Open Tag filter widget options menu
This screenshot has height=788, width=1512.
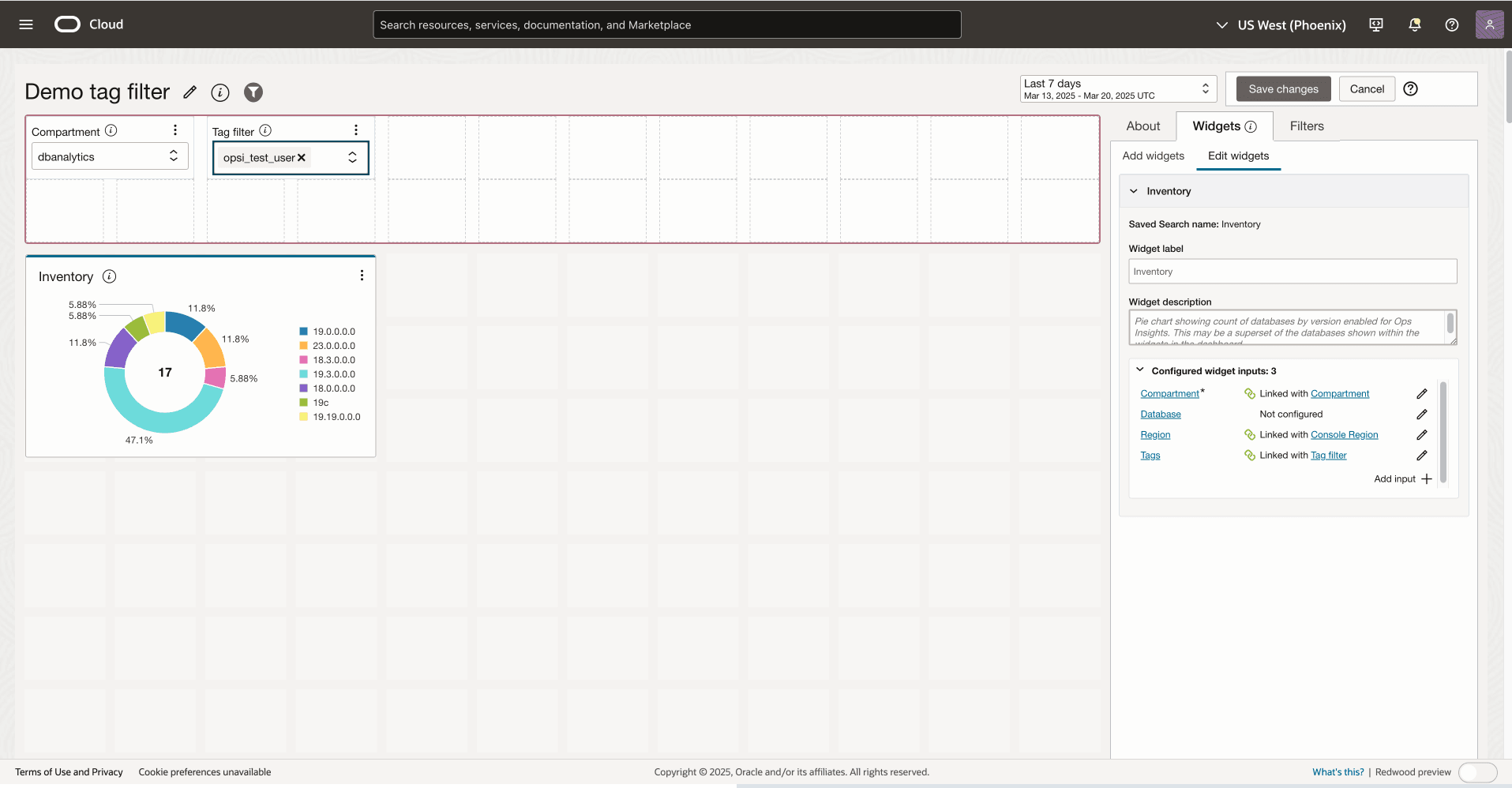(x=356, y=130)
